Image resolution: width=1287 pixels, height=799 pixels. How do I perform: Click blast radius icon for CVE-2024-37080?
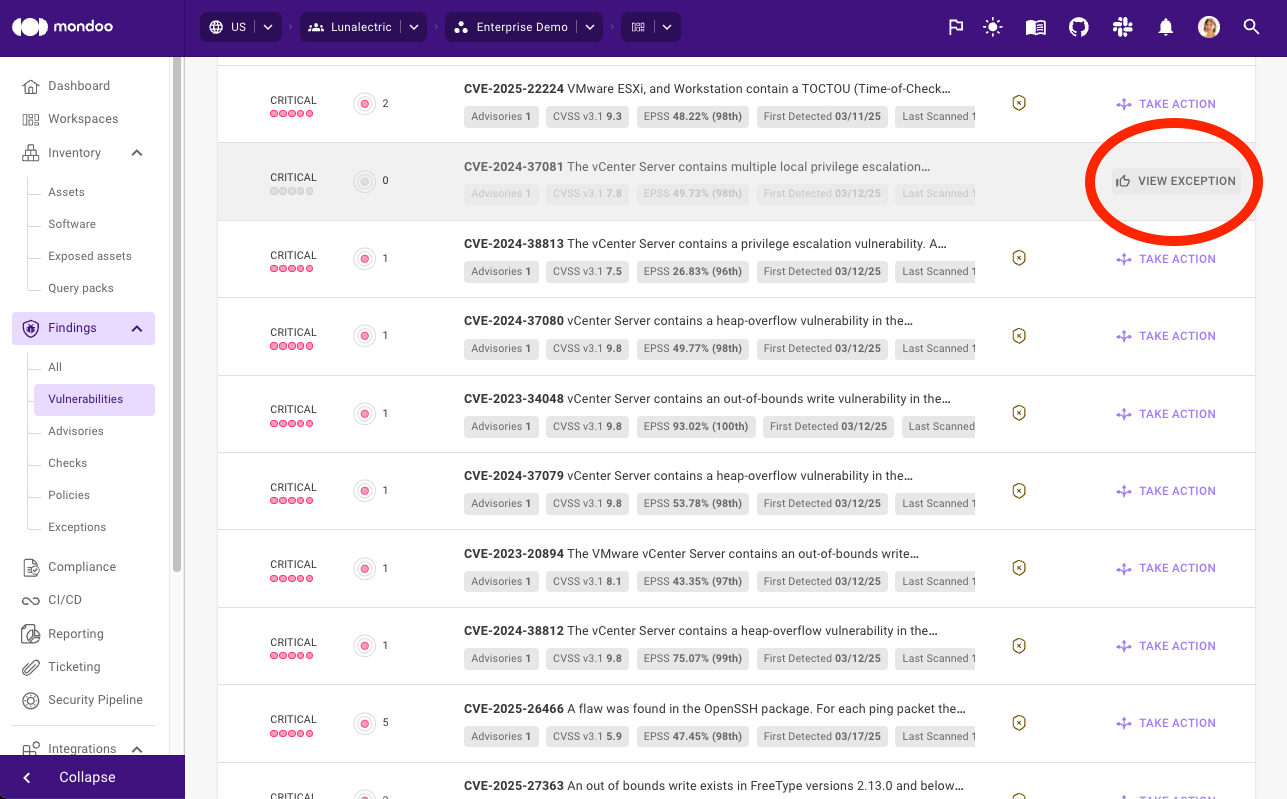click(x=365, y=336)
